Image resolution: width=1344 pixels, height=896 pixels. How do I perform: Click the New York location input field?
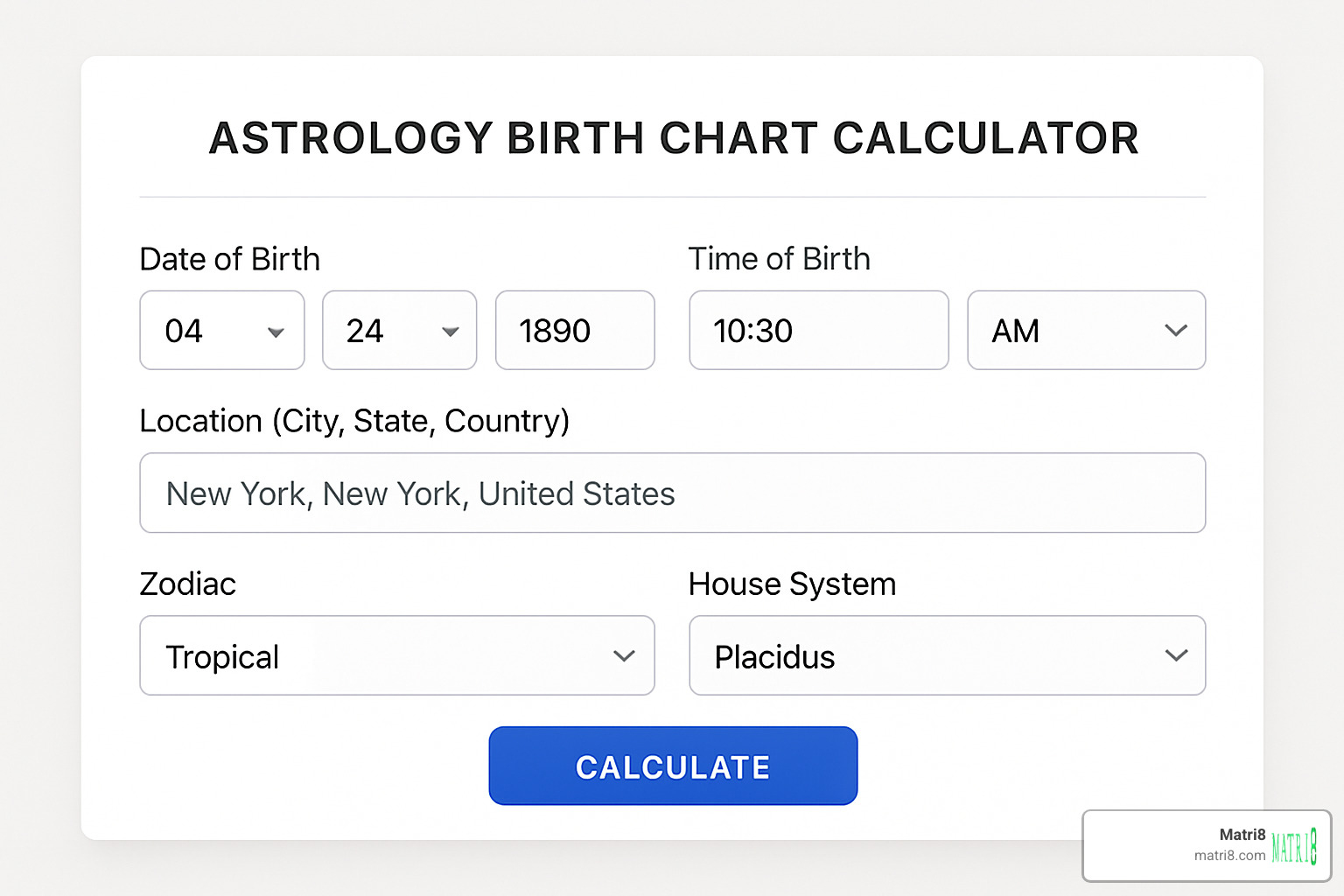672,493
